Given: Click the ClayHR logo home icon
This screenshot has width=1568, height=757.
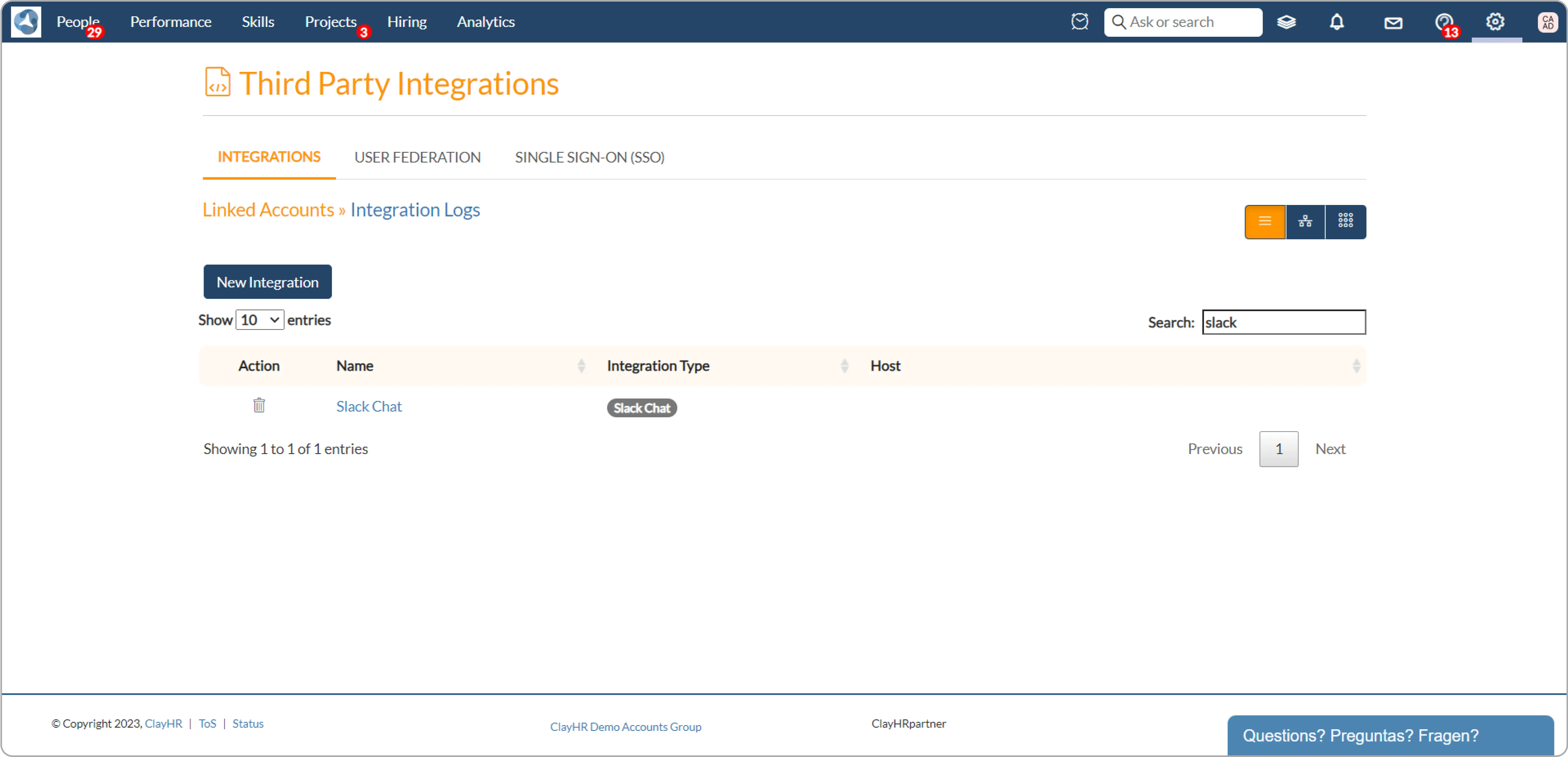Looking at the screenshot, I should [26, 22].
